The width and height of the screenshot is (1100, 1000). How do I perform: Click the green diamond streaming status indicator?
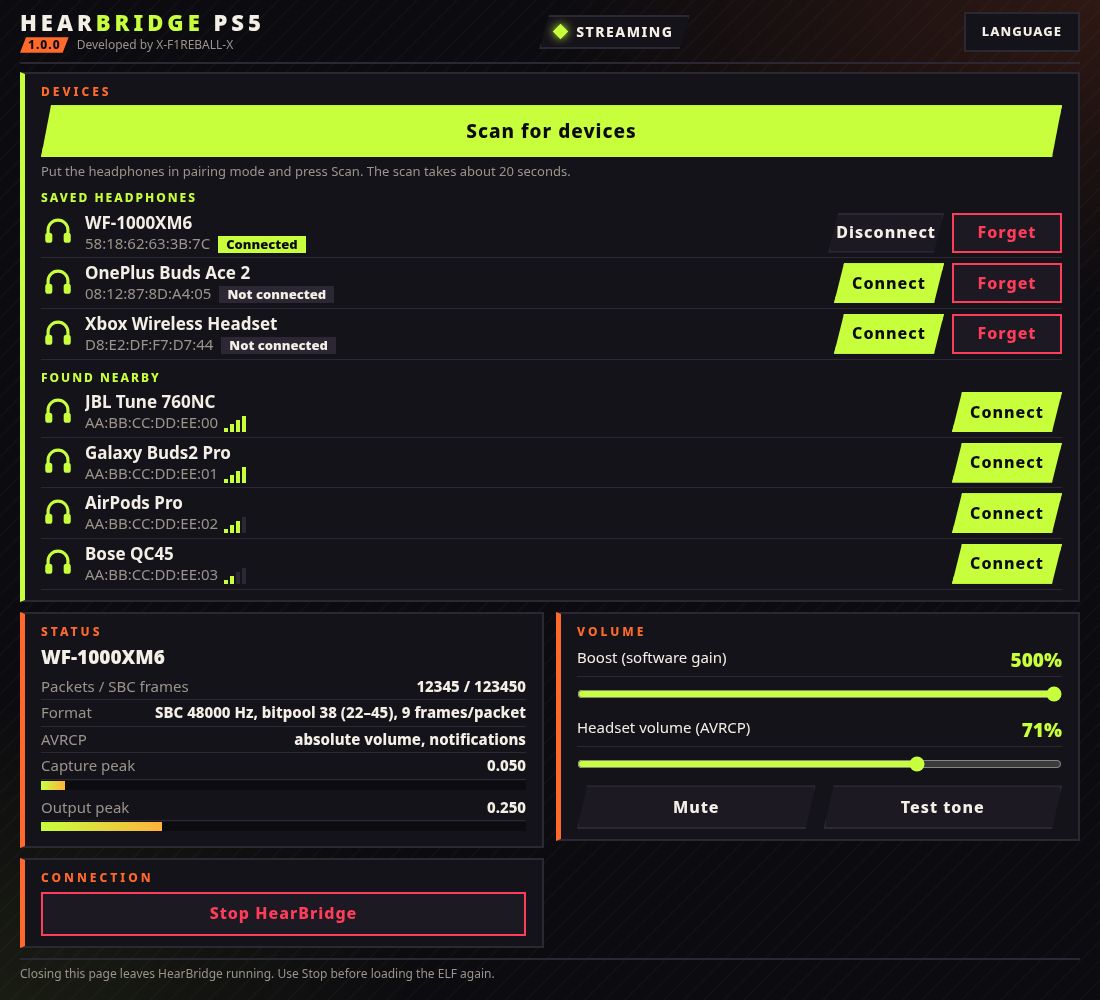(560, 32)
